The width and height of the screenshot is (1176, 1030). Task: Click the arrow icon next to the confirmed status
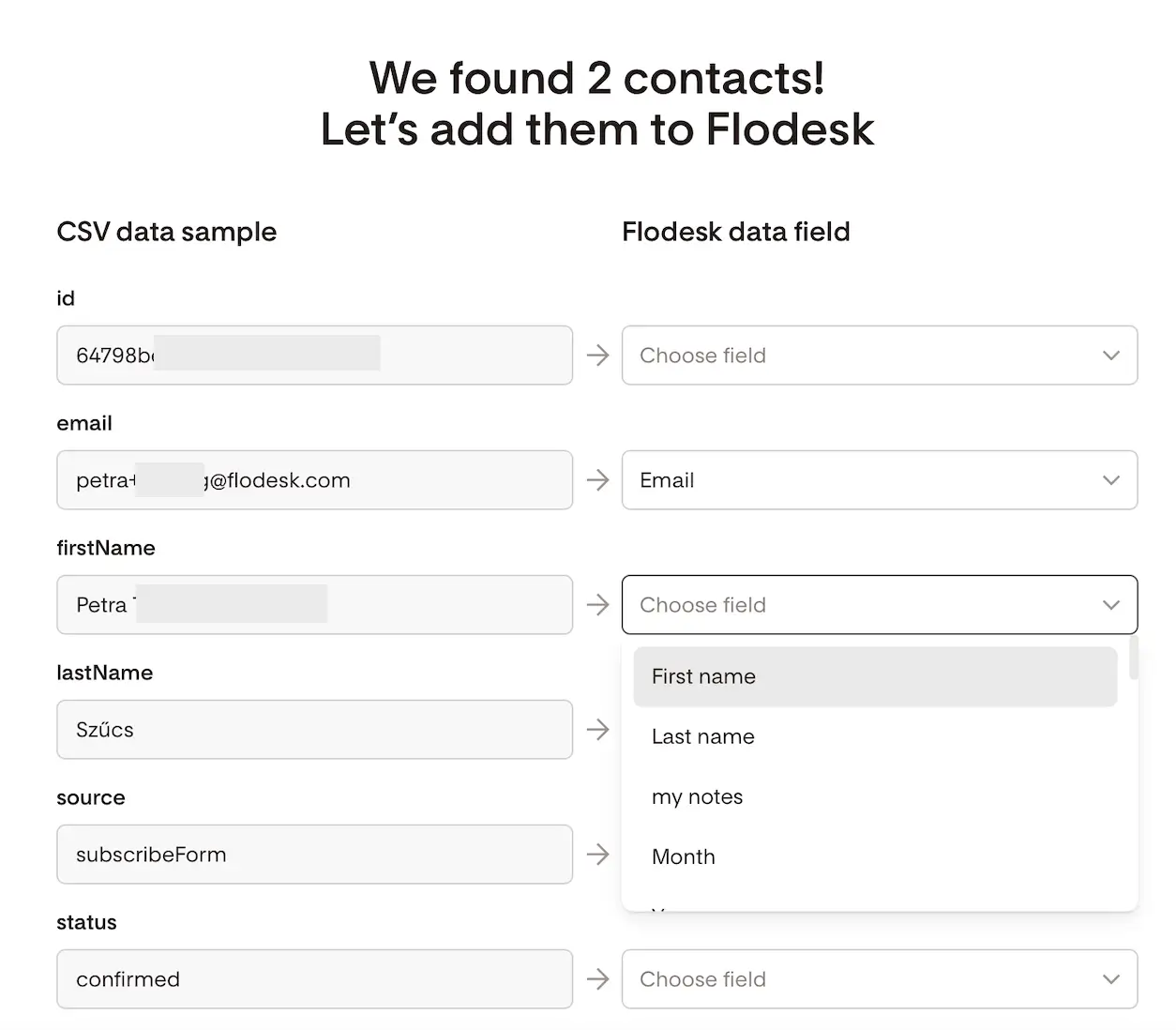point(597,978)
